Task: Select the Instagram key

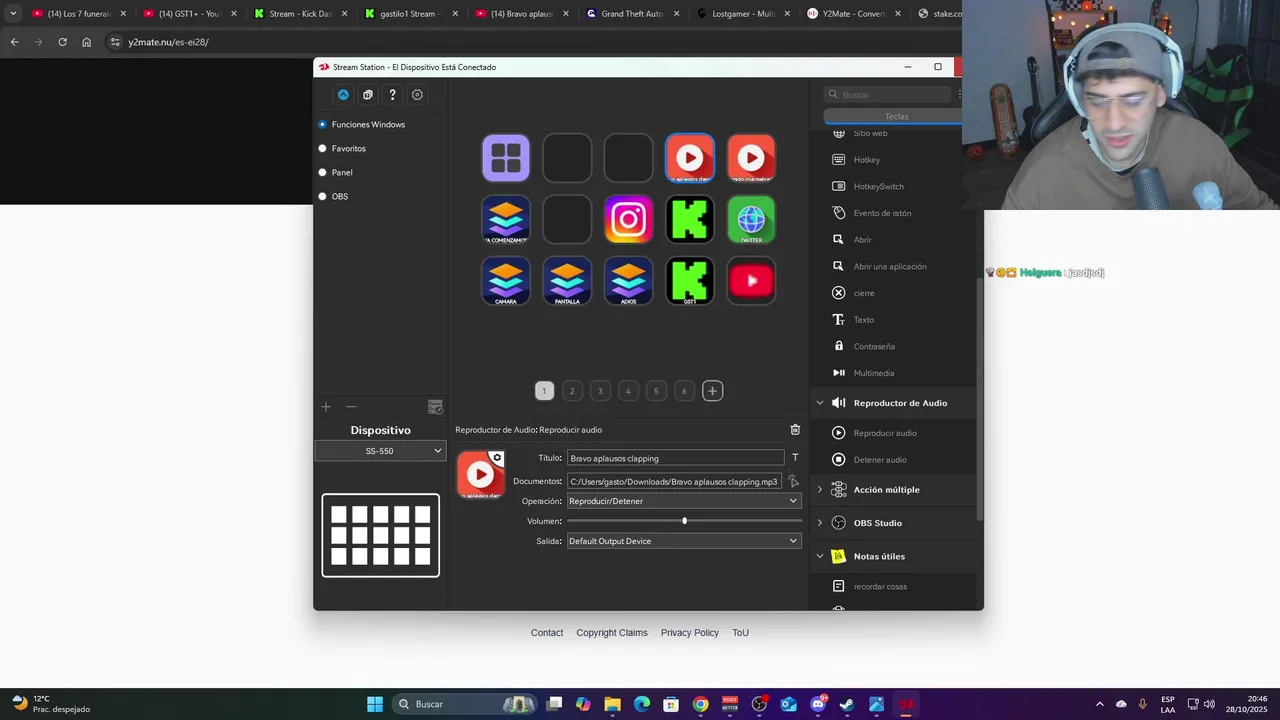Action: [628, 219]
